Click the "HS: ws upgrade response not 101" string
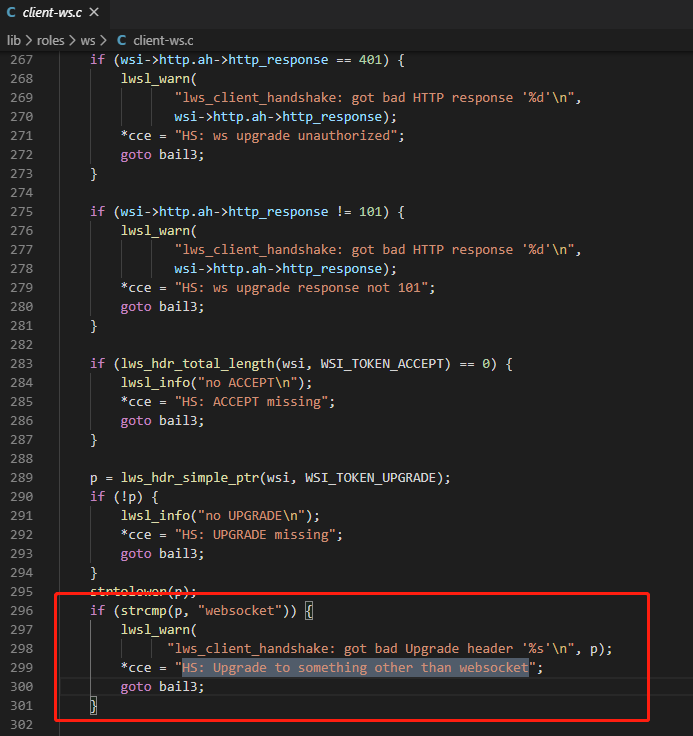 click(301, 288)
